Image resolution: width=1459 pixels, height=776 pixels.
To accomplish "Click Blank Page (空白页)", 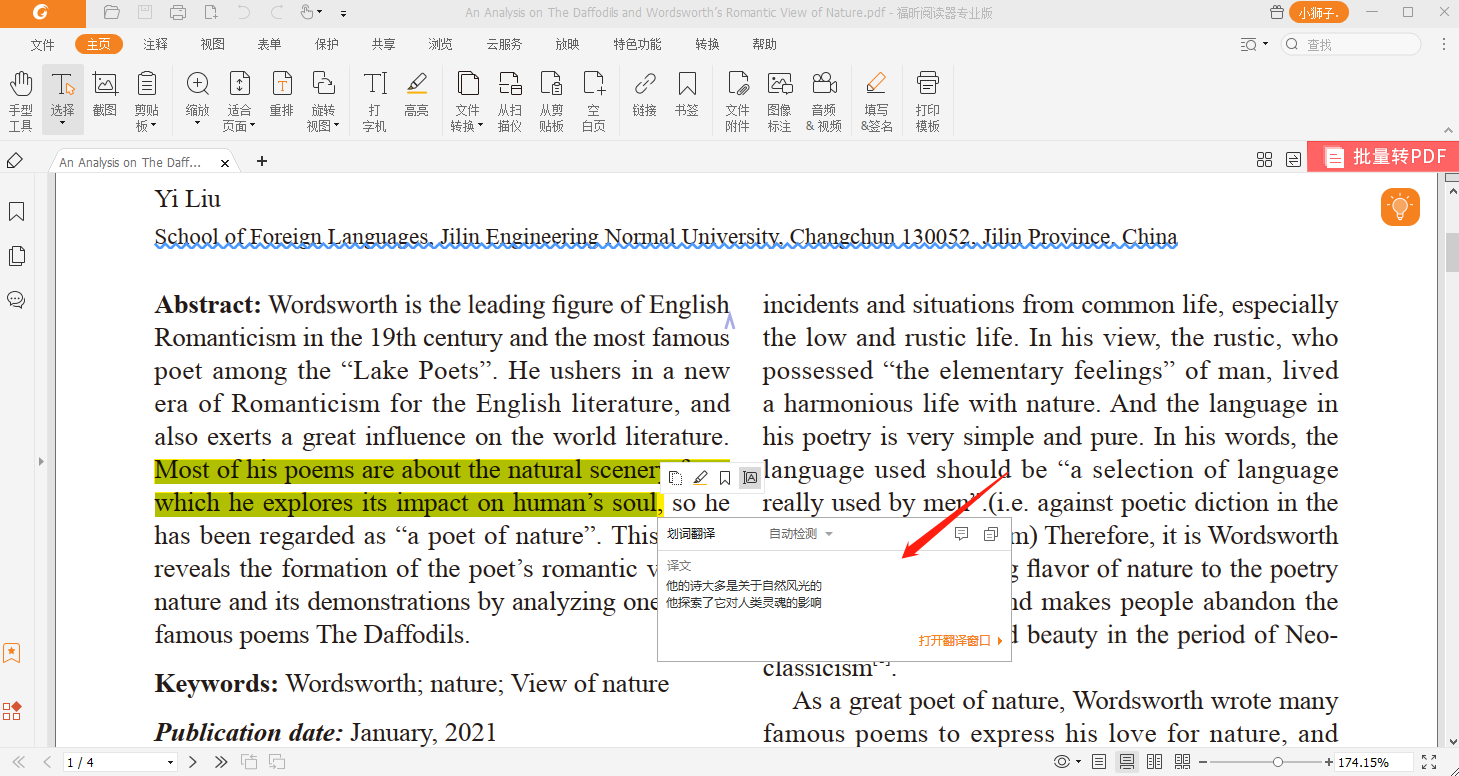I will point(594,100).
